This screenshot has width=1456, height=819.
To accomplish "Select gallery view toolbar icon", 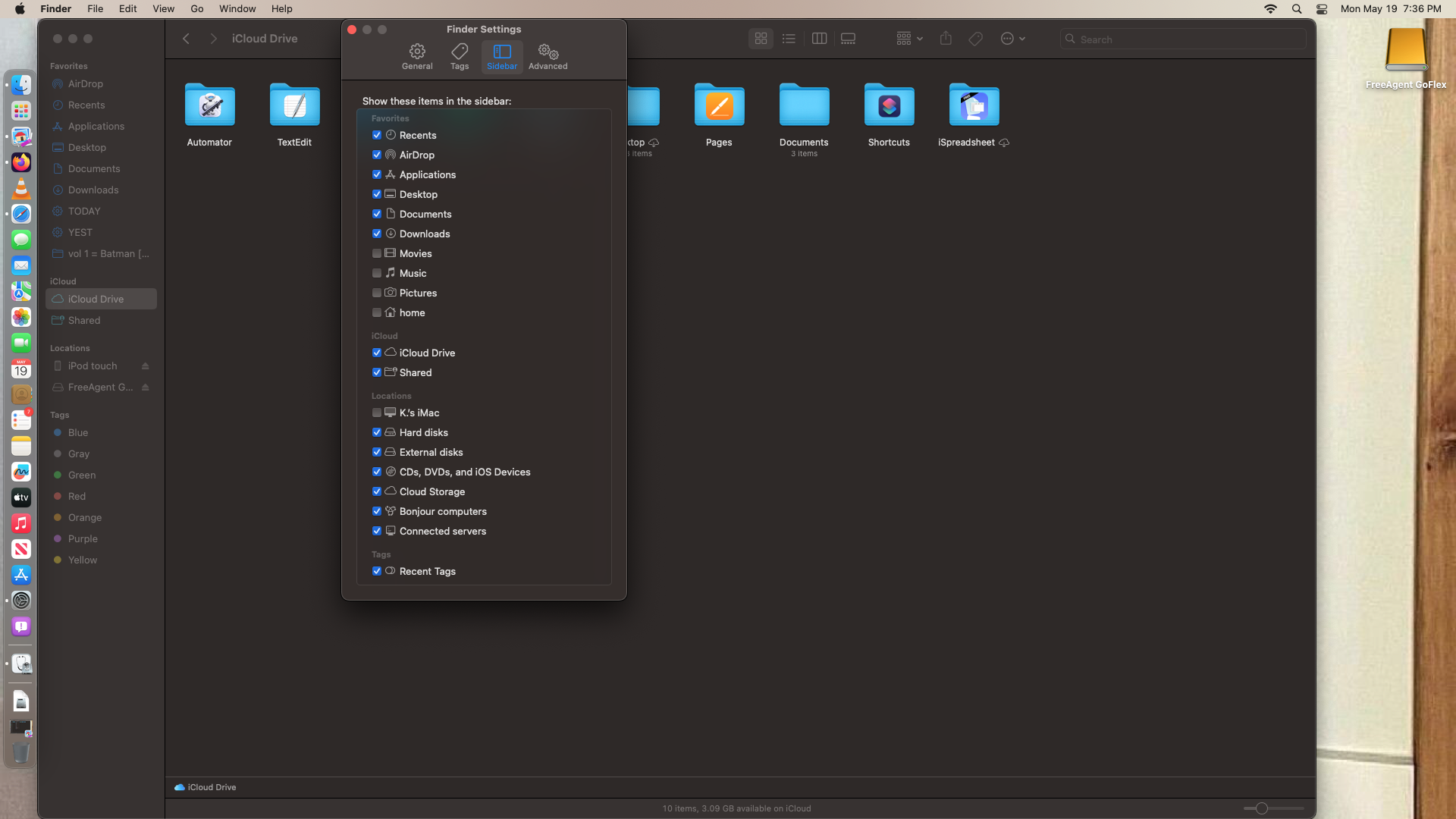I will (x=848, y=39).
